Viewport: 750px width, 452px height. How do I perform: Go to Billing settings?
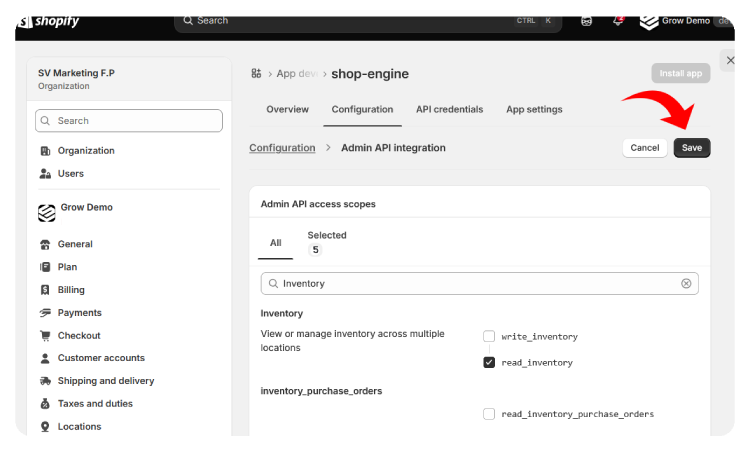pyautogui.click(x=71, y=290)
